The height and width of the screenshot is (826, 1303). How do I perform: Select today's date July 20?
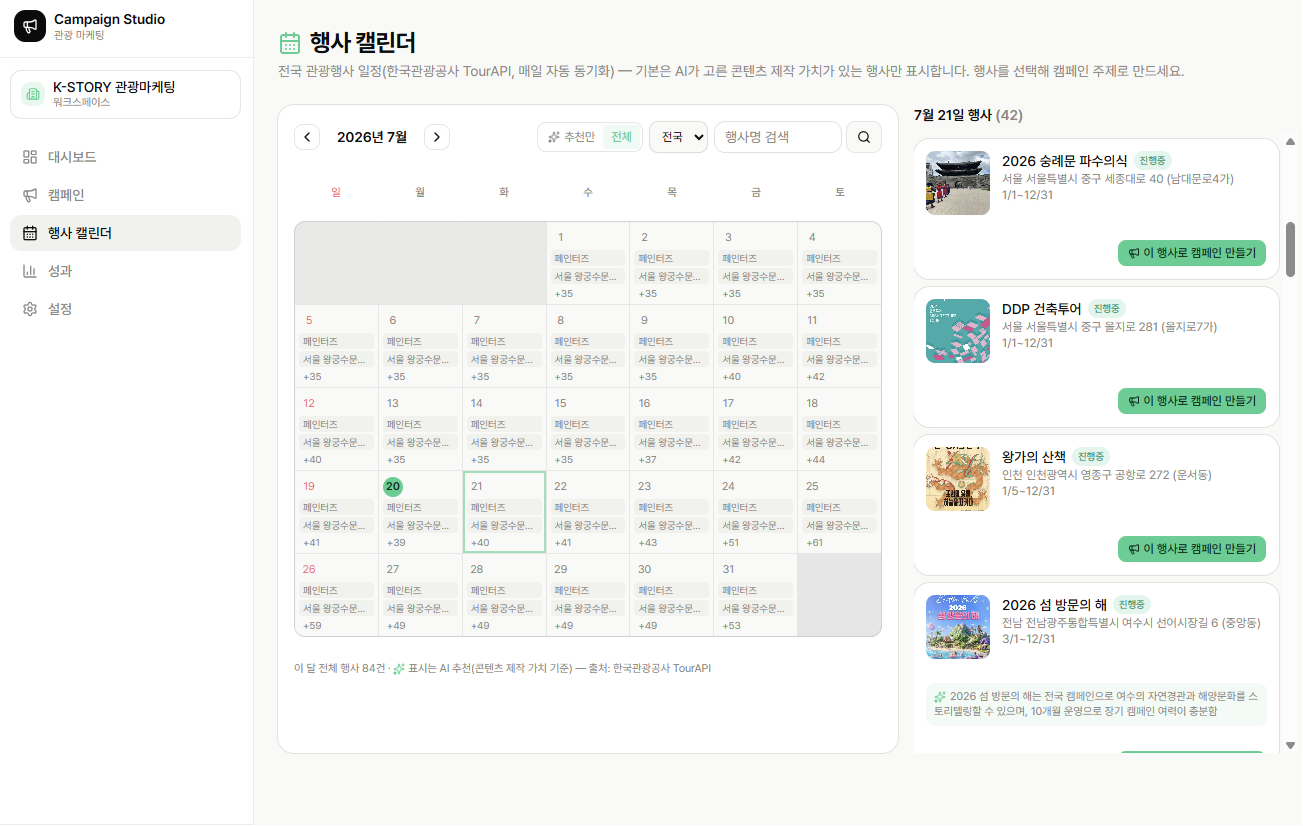420,512
